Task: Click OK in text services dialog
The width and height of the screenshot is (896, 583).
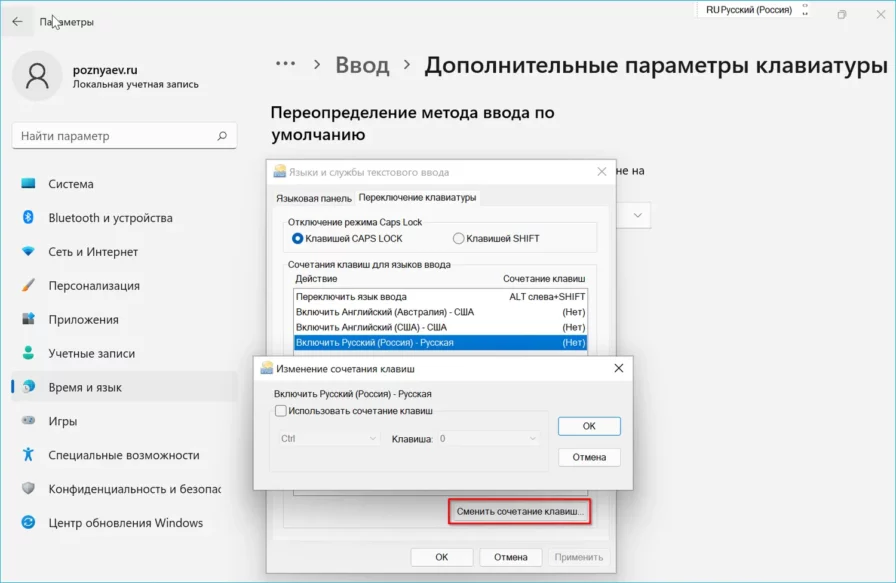Action: pyautogui.click(x=442, y=557)
